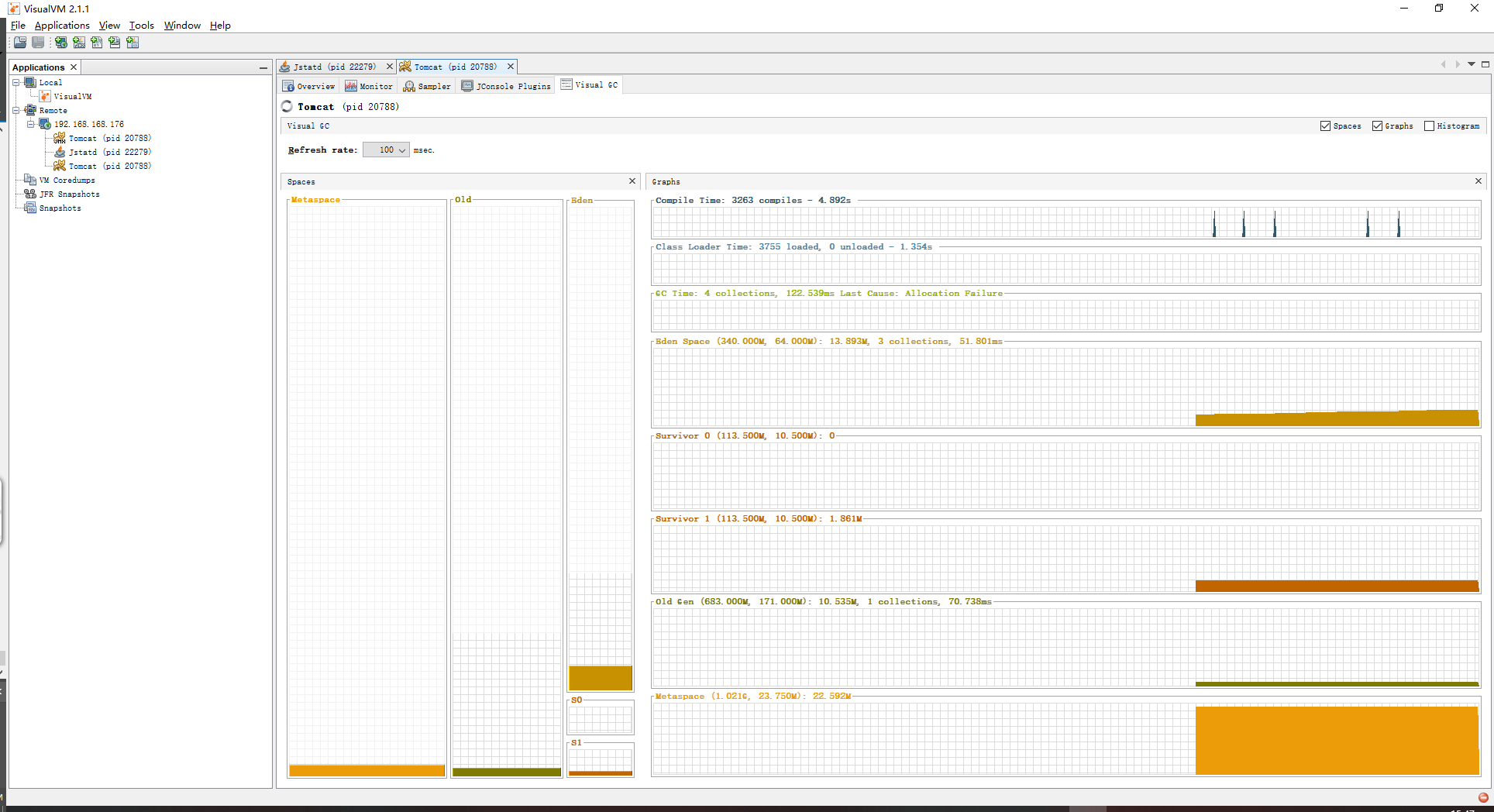
Task: Click the Metaspace graph's orange filled area
Action: [x=1337, y=741]
